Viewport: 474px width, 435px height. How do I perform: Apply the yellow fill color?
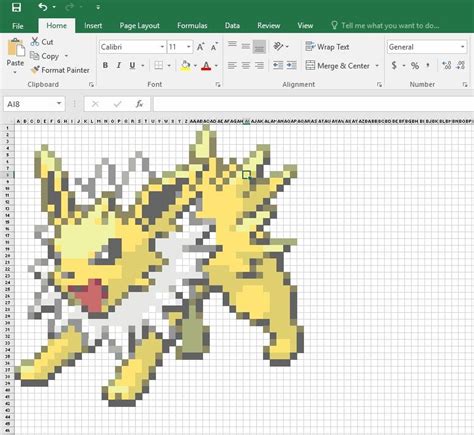coord(186,66)
